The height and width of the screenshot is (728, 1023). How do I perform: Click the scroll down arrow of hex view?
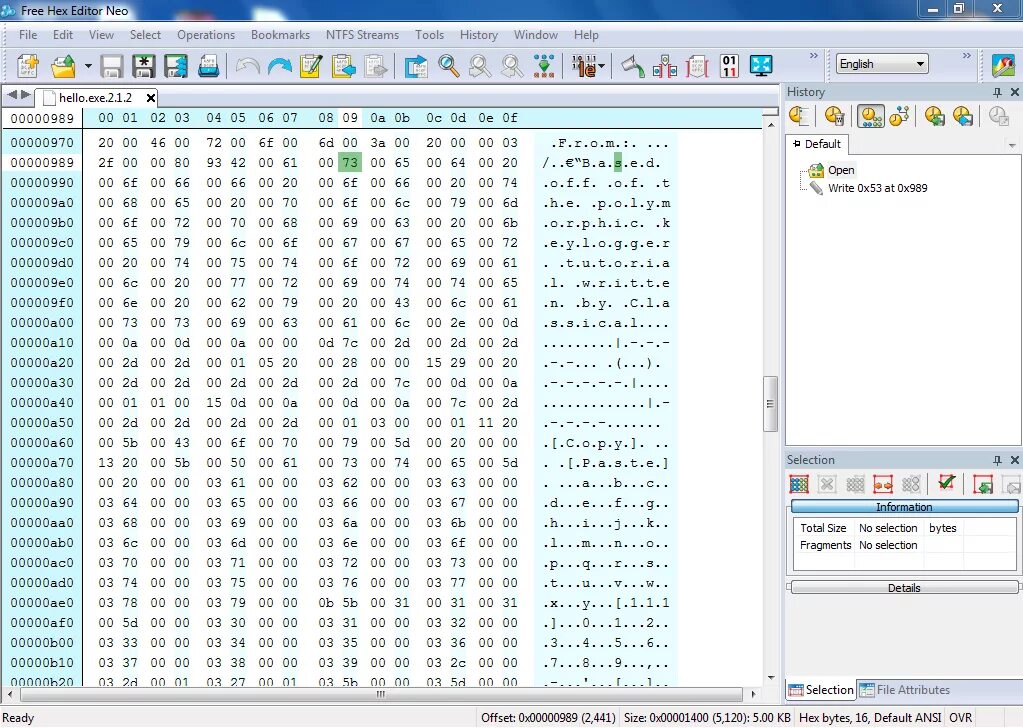771,678
